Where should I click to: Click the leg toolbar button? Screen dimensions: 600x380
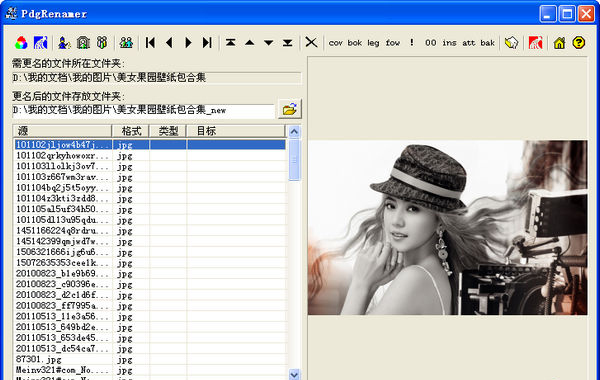pos(373,43)
